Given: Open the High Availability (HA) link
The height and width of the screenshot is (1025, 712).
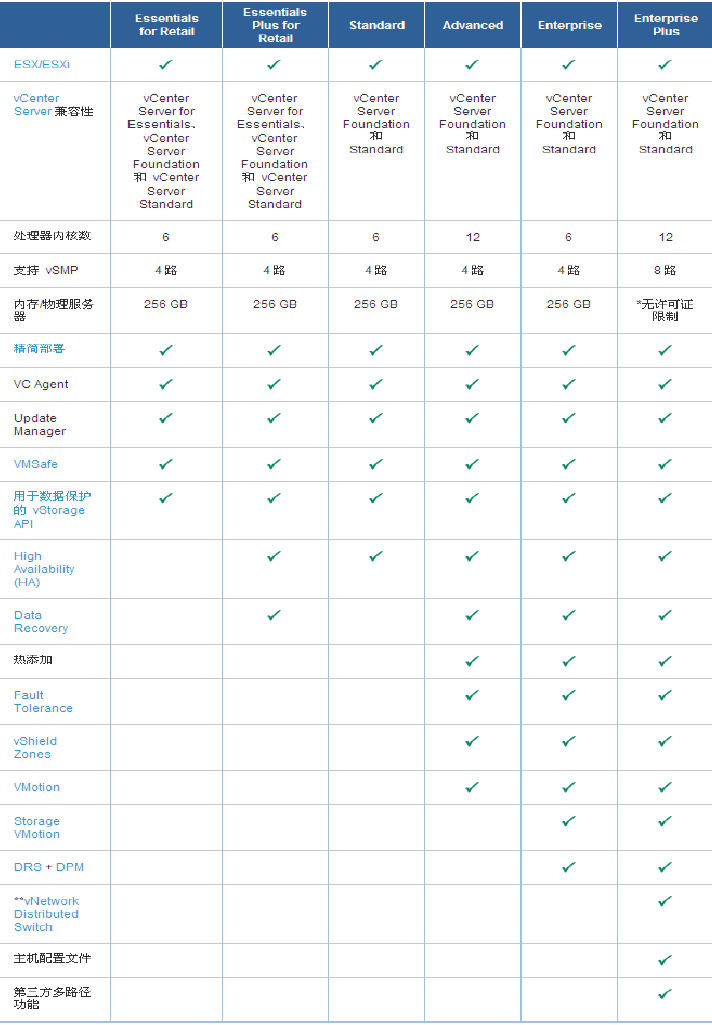Looking at the screenshot, I should click(44, 569).
